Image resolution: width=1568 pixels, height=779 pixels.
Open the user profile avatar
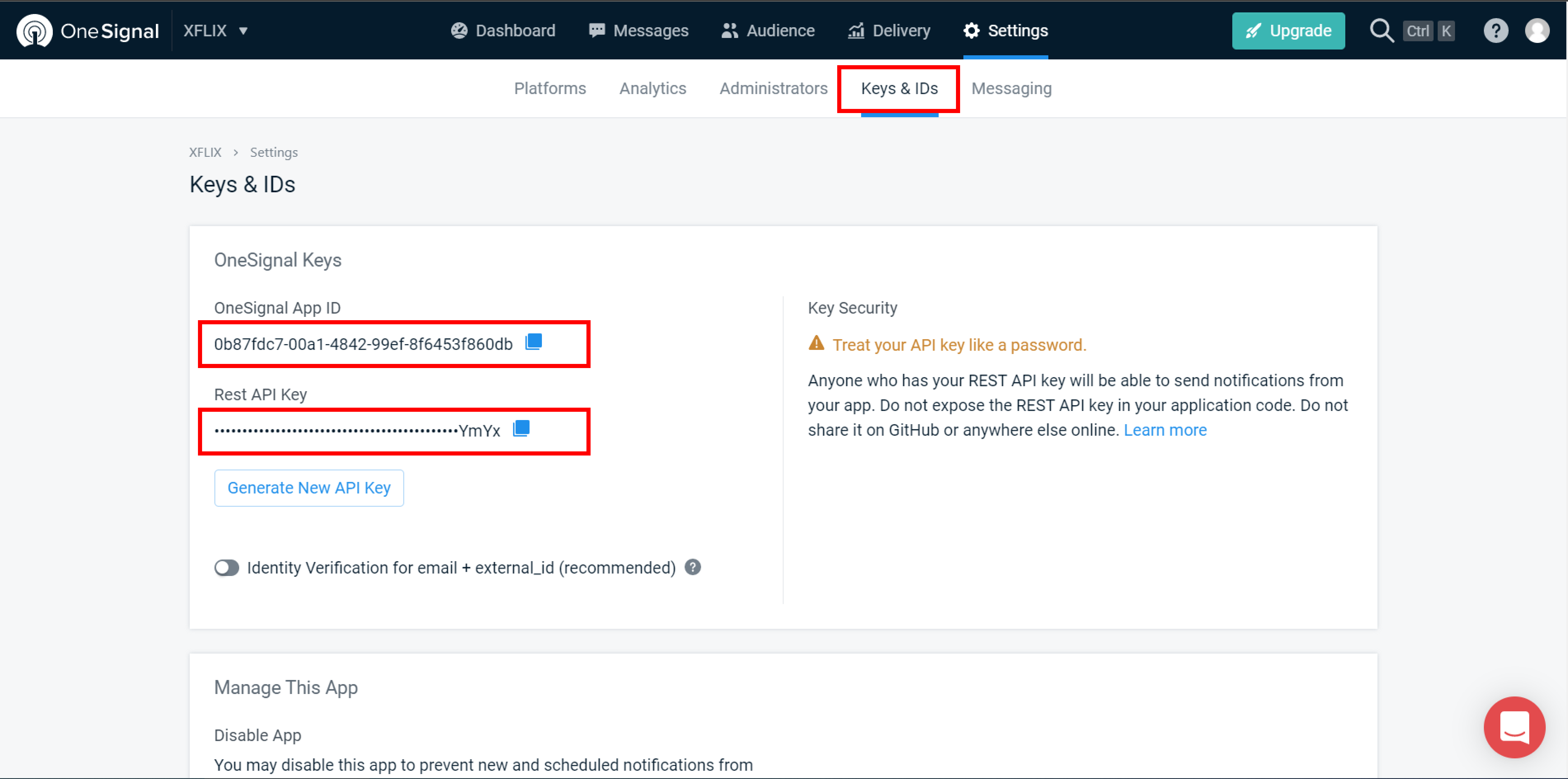(x=1537, y=31)
